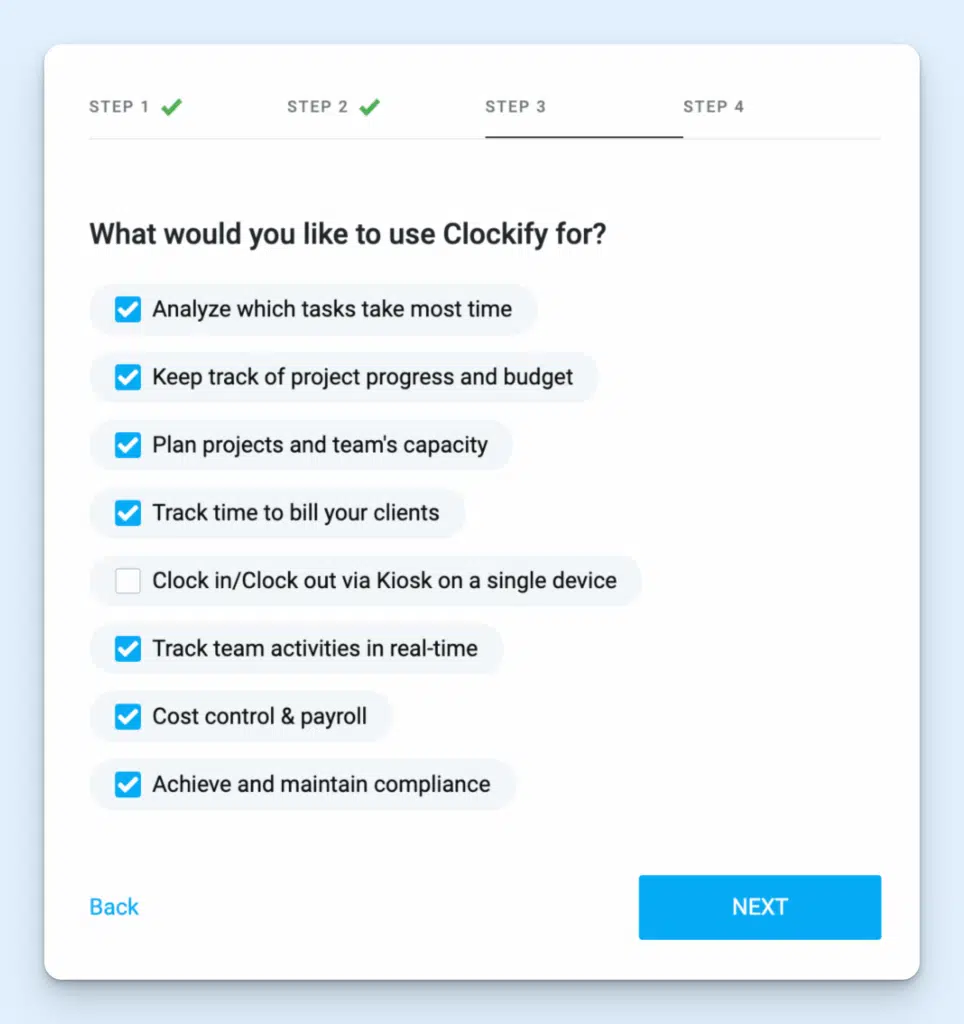
Task: Click the underline indicator below STEP 3
Action: 583,137
